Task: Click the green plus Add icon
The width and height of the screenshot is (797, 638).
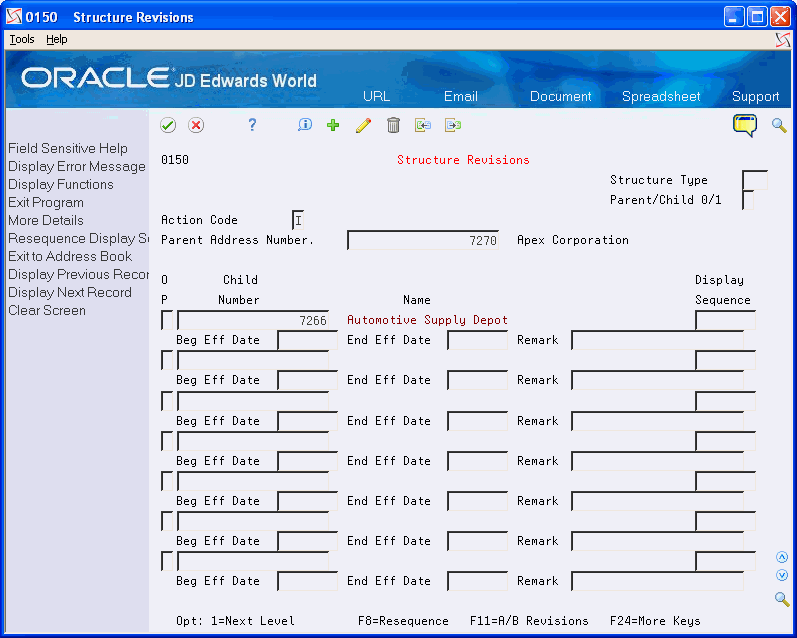Action: [x=333, y=125]
